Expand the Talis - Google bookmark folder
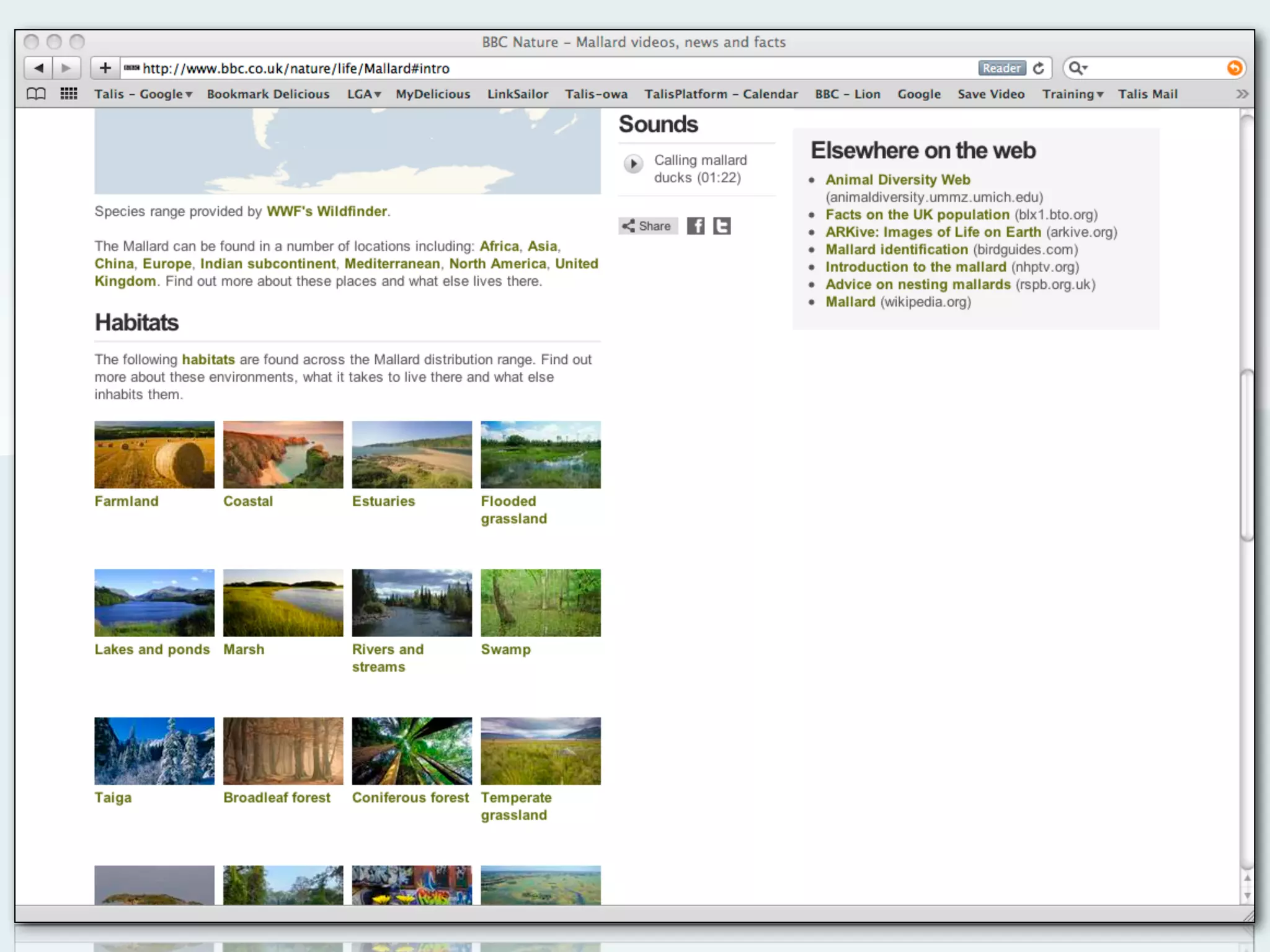1270x952 pixels. (x=143, y=94)
